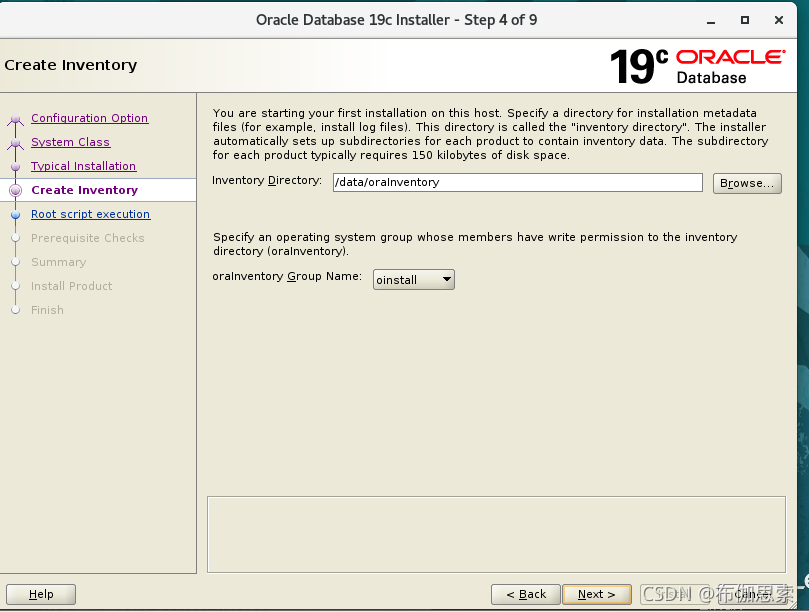Click the Inventory Directory label
Screen dimensions: 809x612
(x=267, y=181)
